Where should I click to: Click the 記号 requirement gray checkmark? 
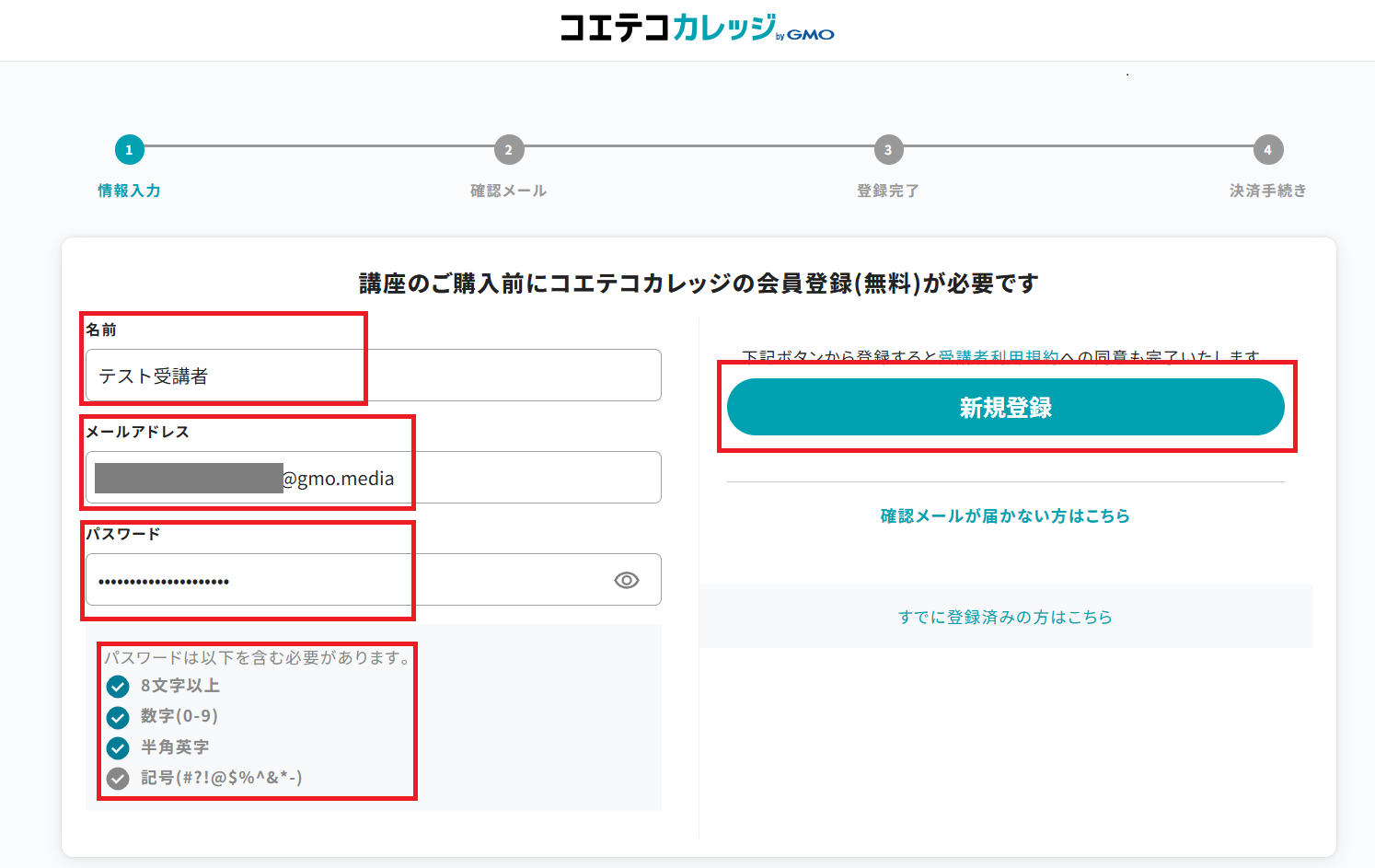[x=118, y=779]
